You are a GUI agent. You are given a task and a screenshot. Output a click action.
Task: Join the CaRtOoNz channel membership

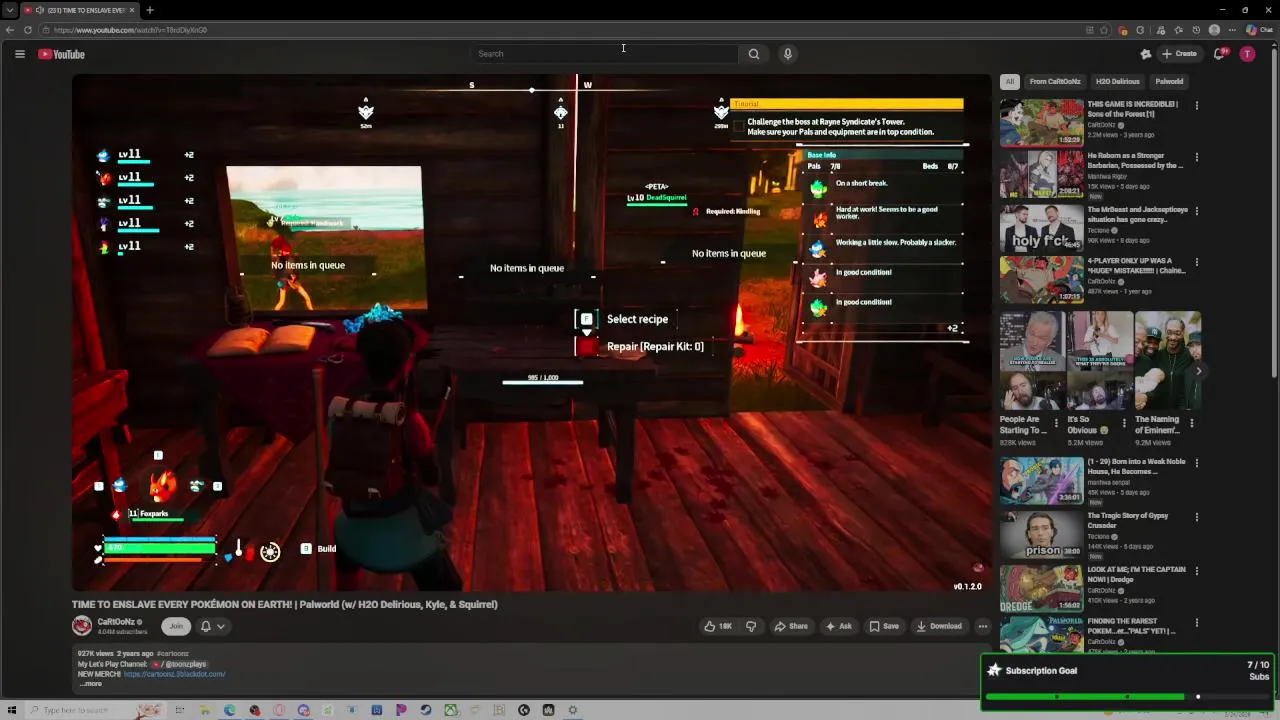[x=176, y=626]
